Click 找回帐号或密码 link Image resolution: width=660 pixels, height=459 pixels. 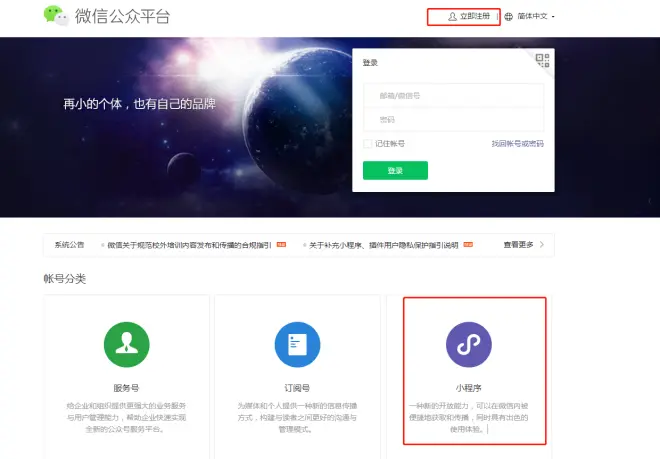tap(518, 144)
